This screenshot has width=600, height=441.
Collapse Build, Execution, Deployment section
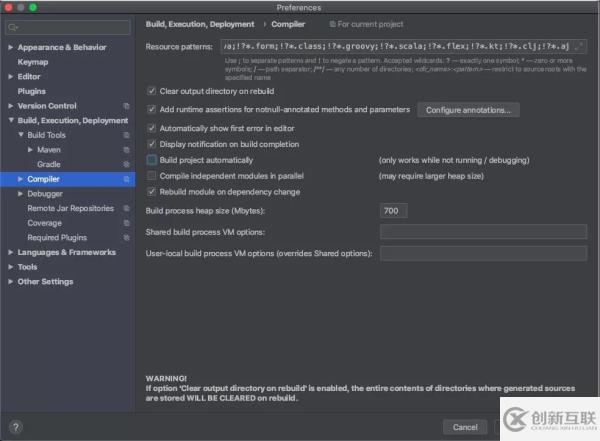11,120
